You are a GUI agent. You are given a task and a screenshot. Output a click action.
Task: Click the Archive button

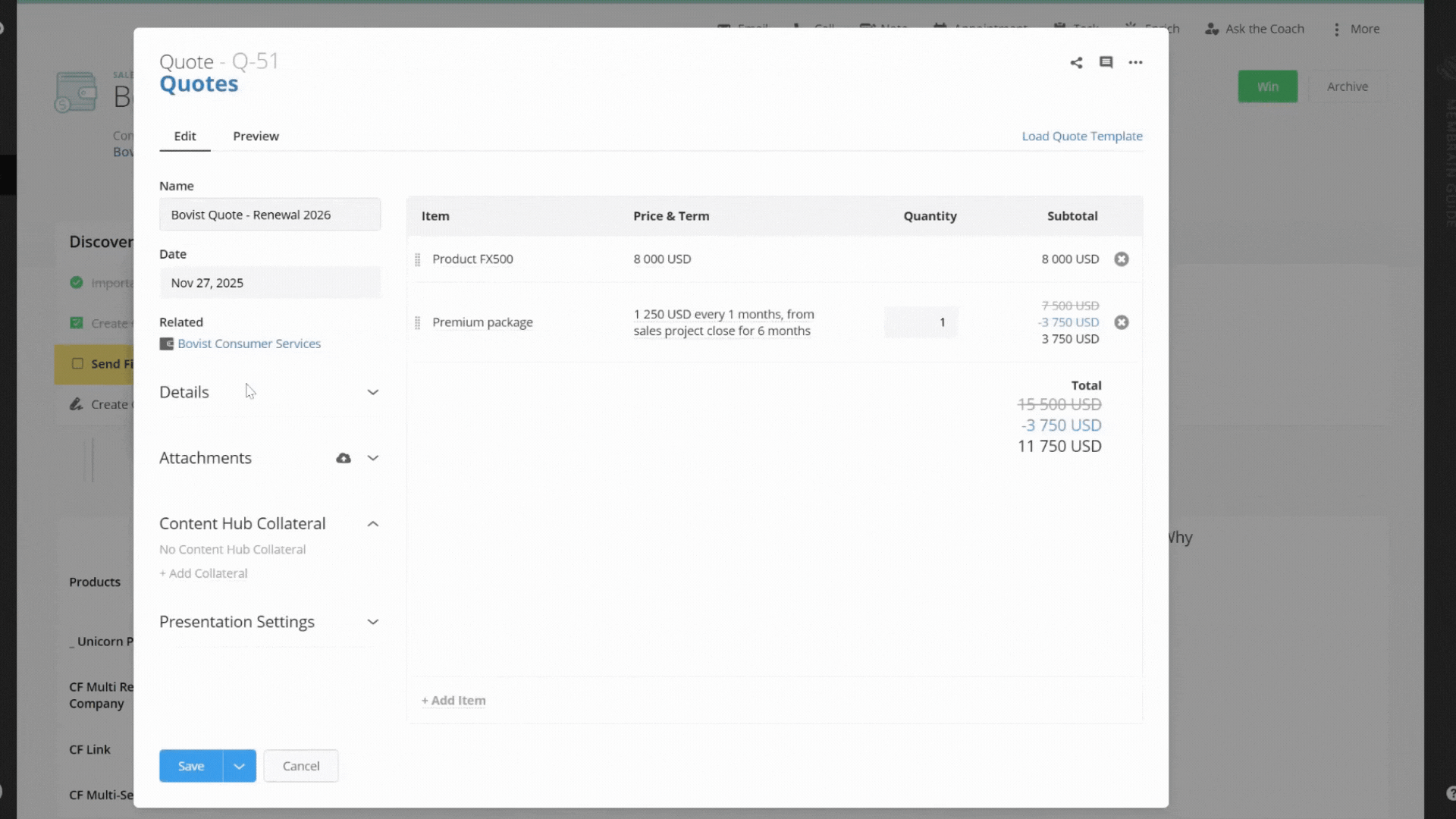(1348, 86)
